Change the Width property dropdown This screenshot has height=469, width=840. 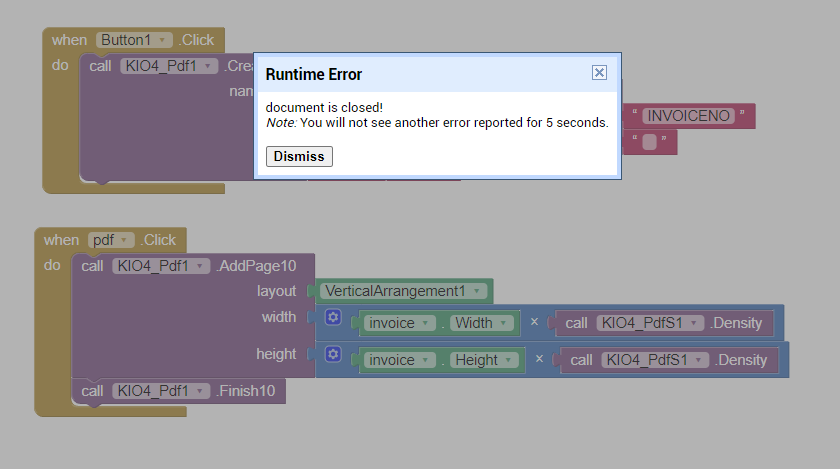504,323
